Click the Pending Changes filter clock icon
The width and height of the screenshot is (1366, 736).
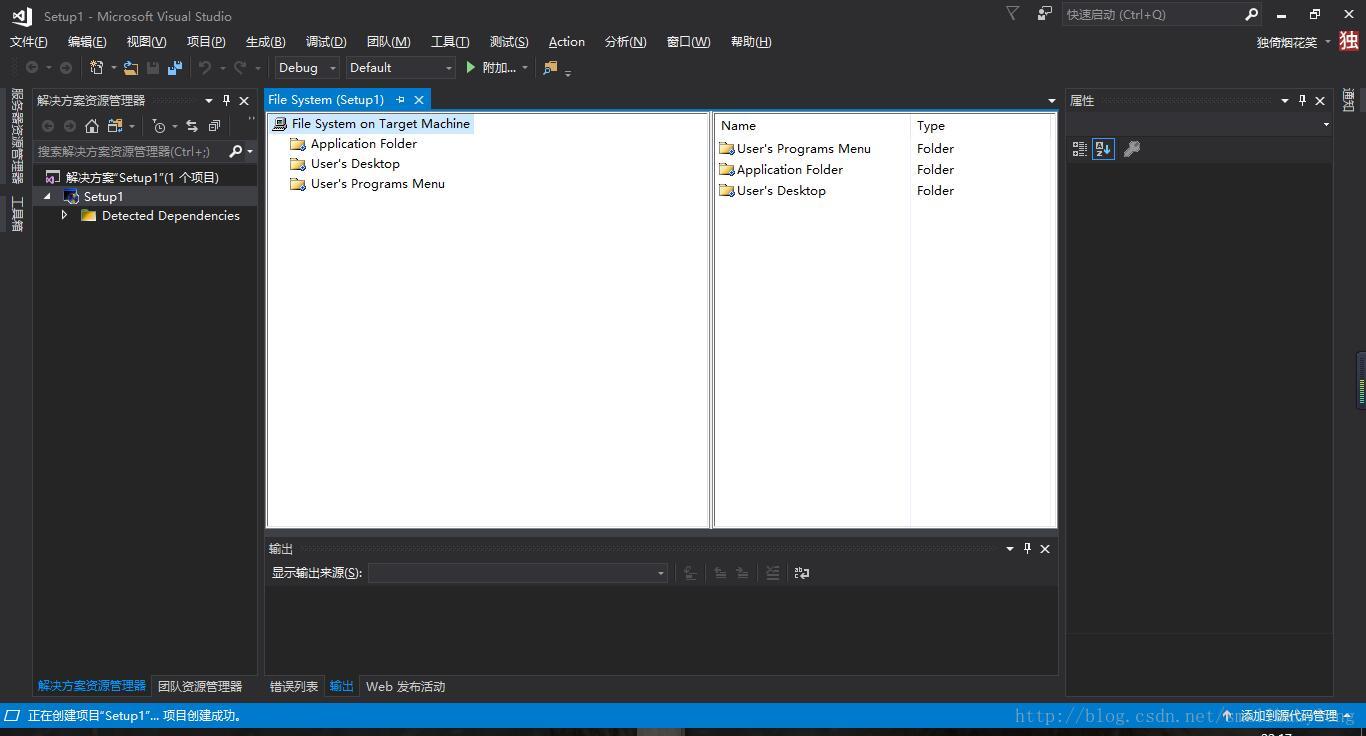pyautogui.click(x=158, y=126)
